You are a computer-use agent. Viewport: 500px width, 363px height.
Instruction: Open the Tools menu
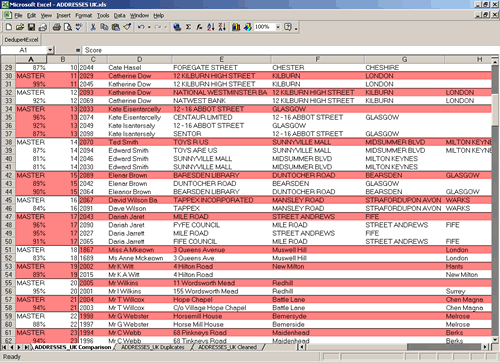click(x=103, y=15)
